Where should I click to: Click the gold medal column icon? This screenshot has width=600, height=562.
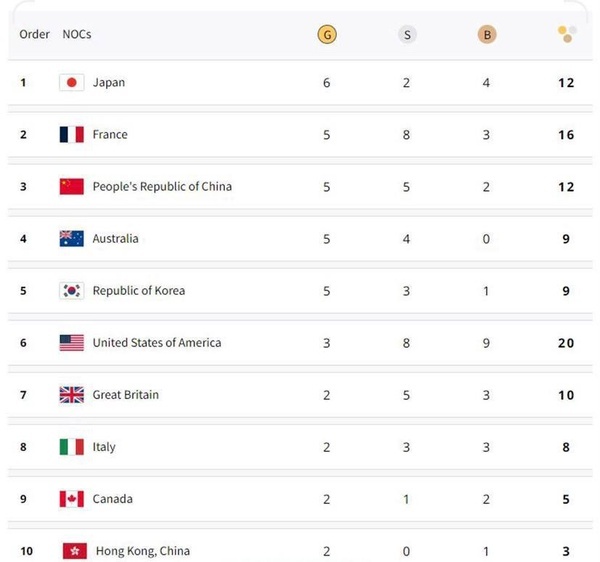point(327,35)
